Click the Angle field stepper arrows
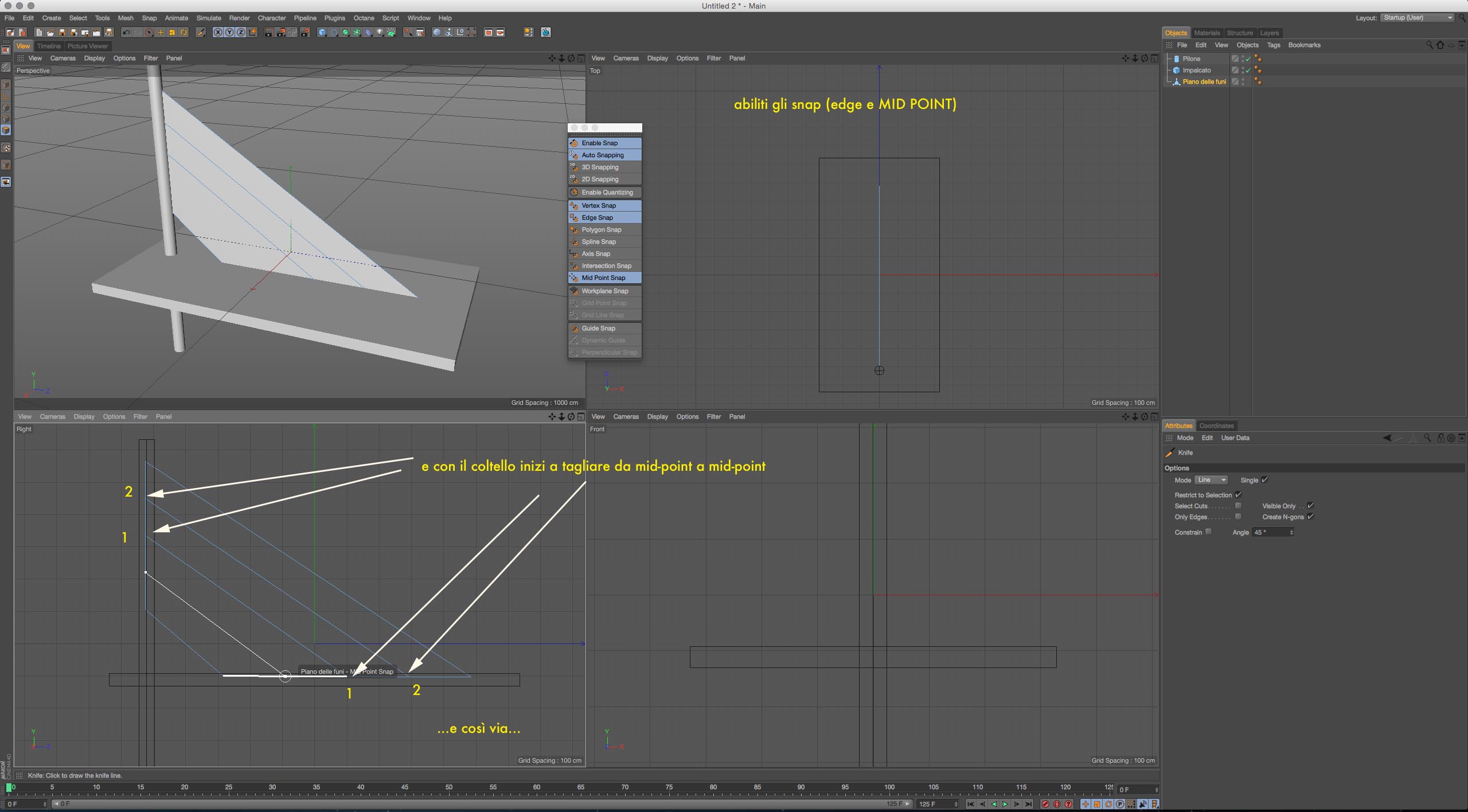Image resolution: width=1468 pixels, height=812 pixels. (1291, 533)
